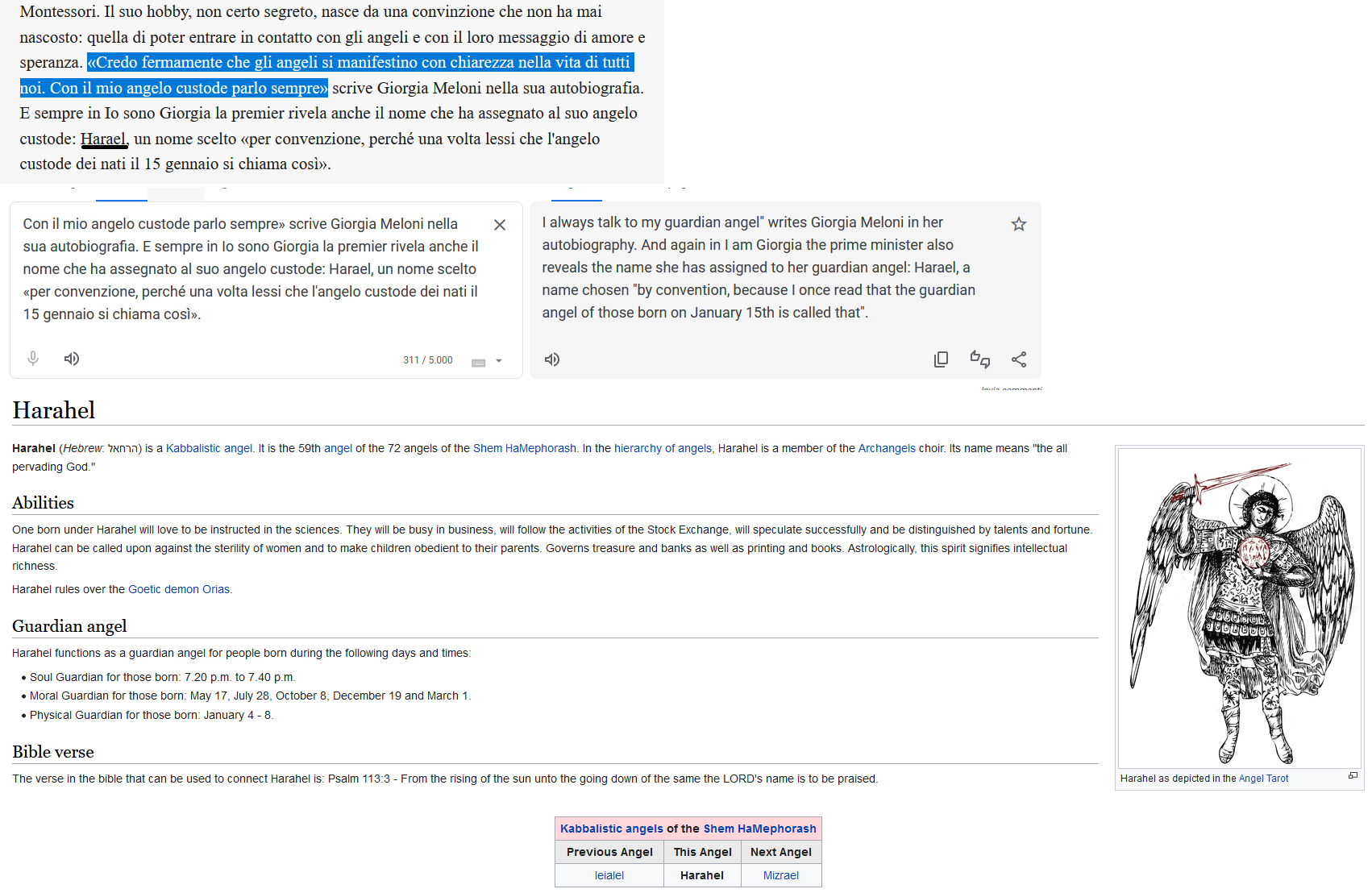Click the English translation output text
The image size is (1372, 893).
[x=759, y=267]
